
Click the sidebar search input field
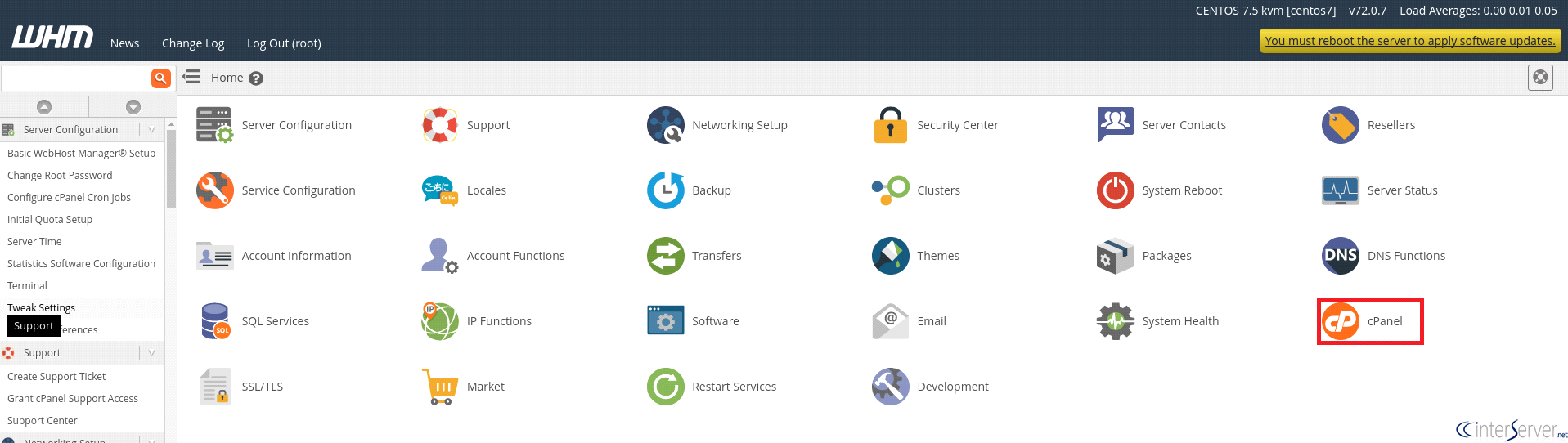76,78
